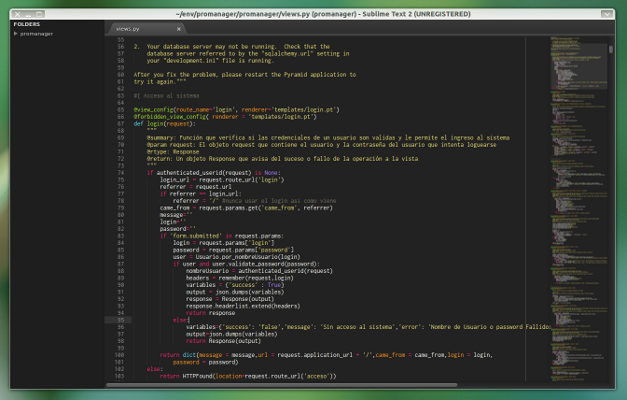Click the horizontal scrollbar at the bottom
Screen dimensions: 627x400
tap(282, 385)
